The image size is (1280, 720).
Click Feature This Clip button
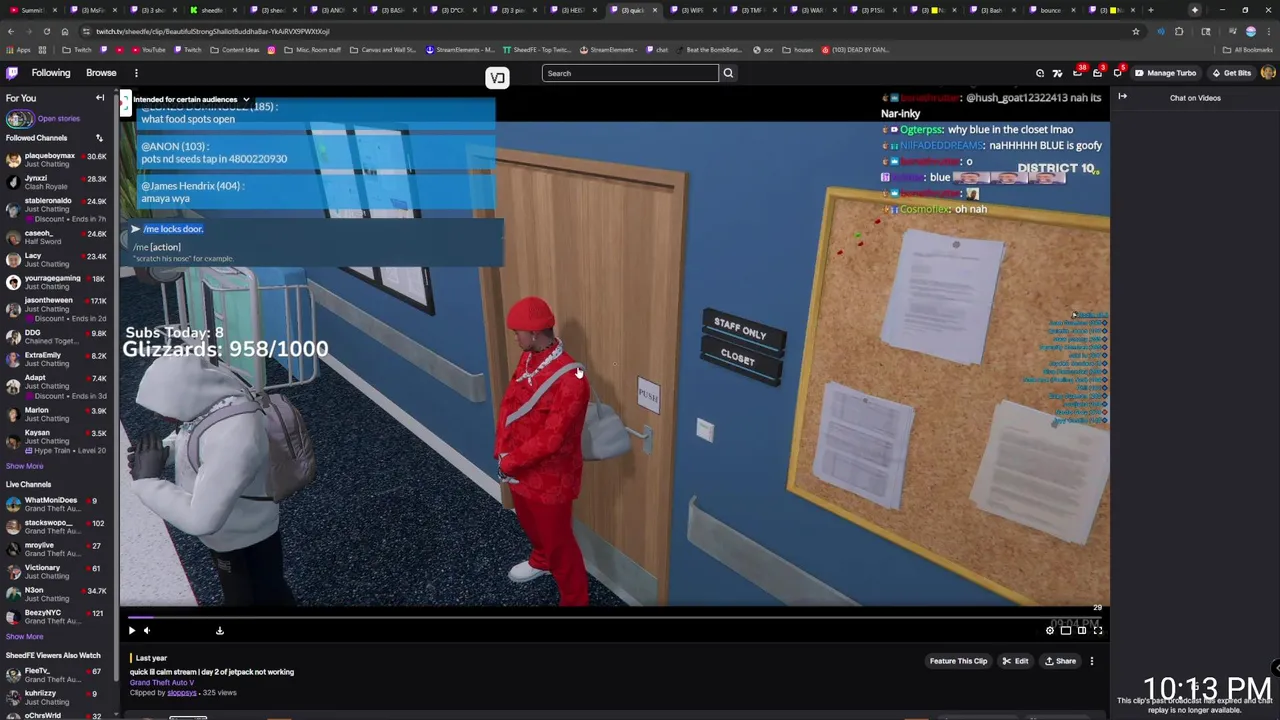coord(958,661)
